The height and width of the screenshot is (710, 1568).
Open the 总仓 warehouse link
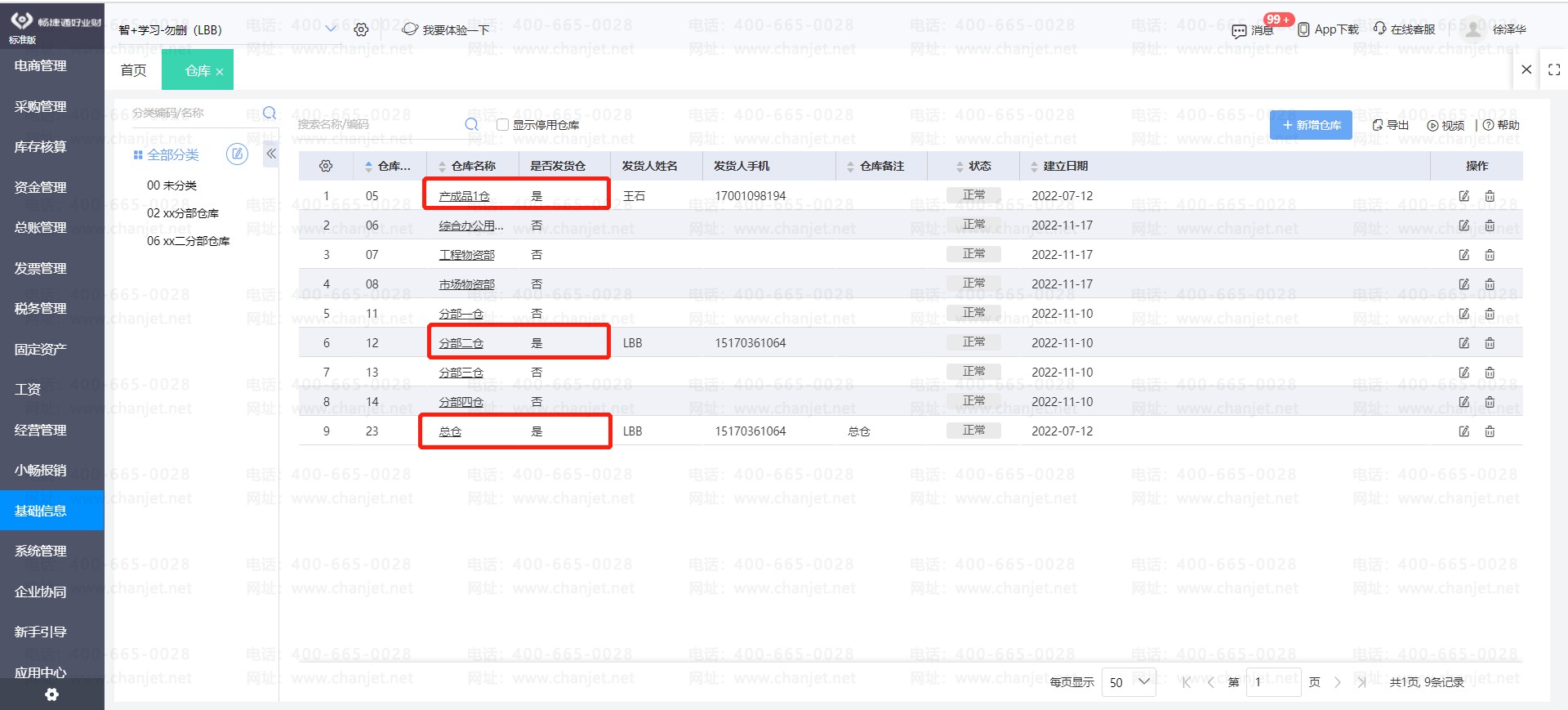point(450,431)
